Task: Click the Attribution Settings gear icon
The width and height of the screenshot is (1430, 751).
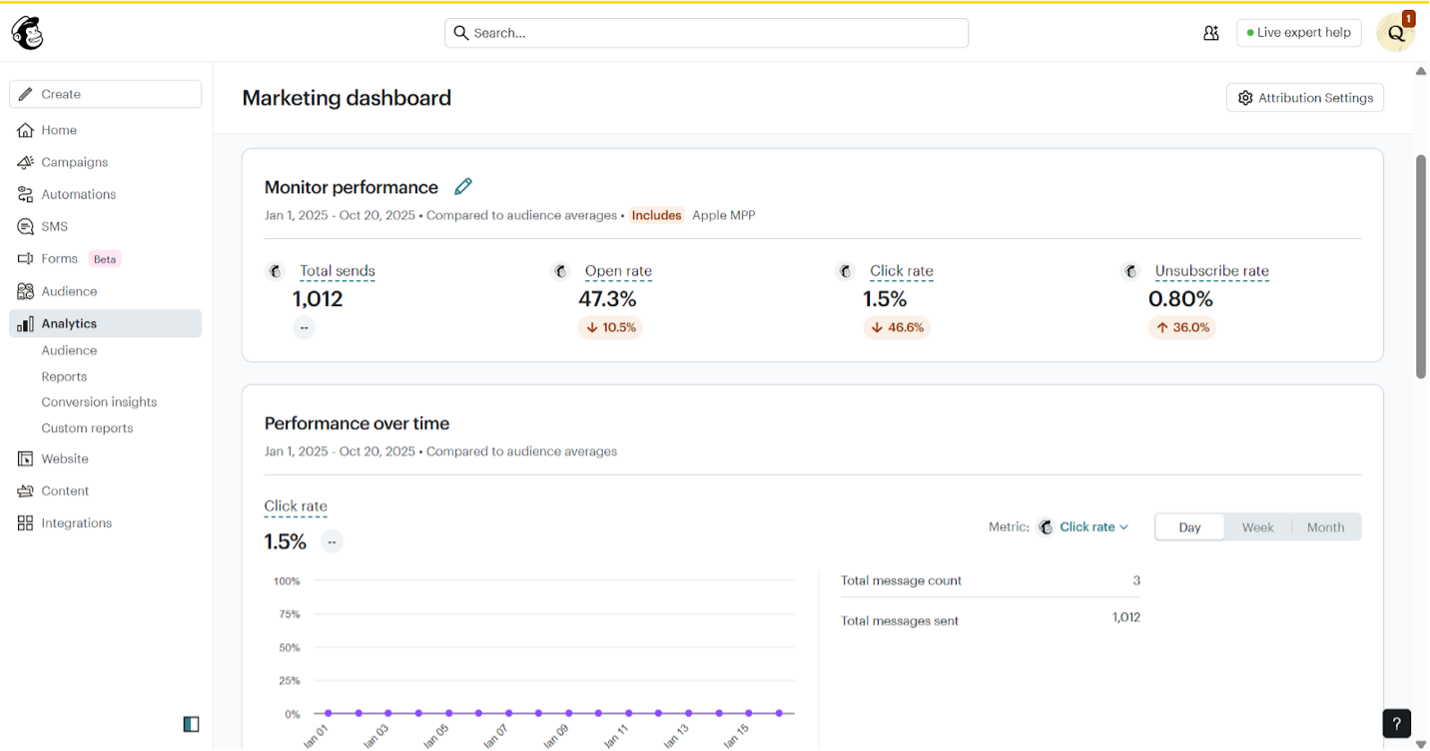Action: point(1245,98)
